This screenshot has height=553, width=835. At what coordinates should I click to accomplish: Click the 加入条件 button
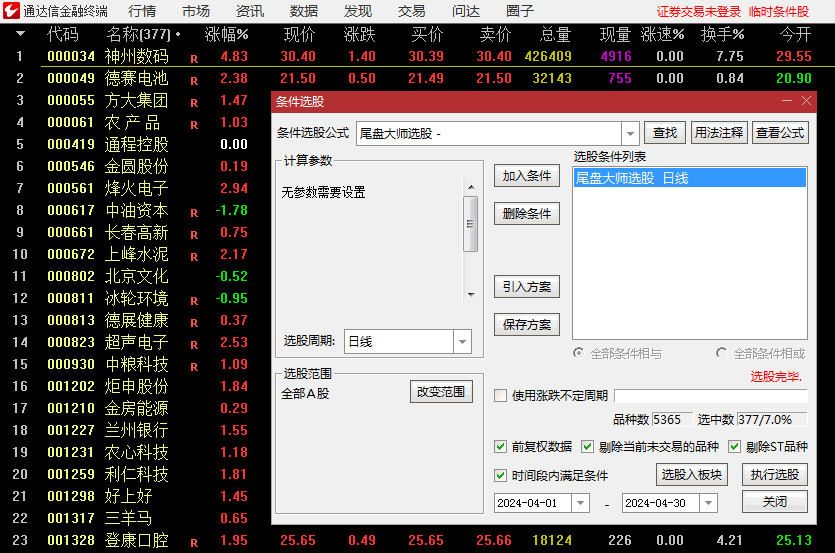click(527, 176)
